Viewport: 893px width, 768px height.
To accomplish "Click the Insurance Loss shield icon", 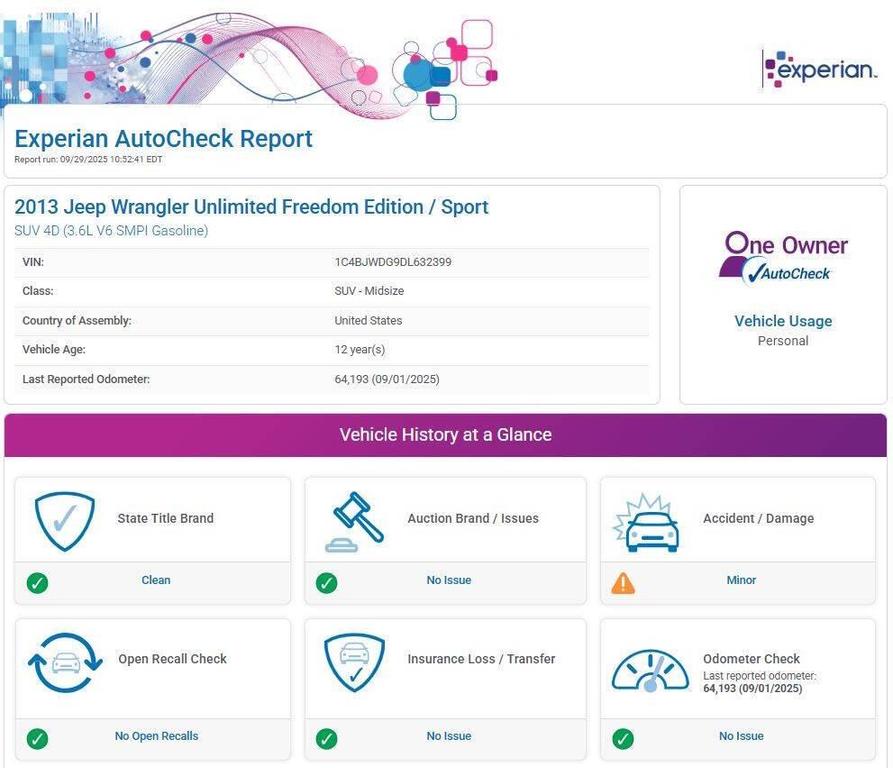I will click(354, 662).
